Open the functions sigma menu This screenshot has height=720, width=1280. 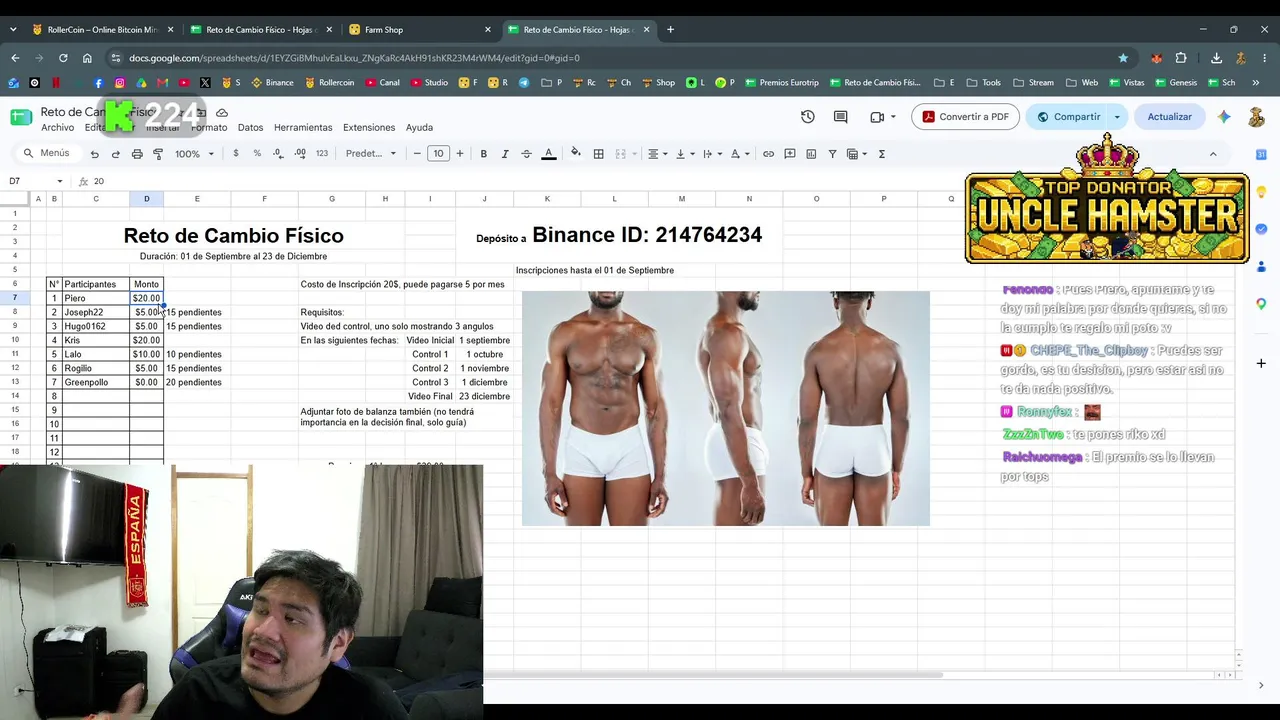point(882,154)
